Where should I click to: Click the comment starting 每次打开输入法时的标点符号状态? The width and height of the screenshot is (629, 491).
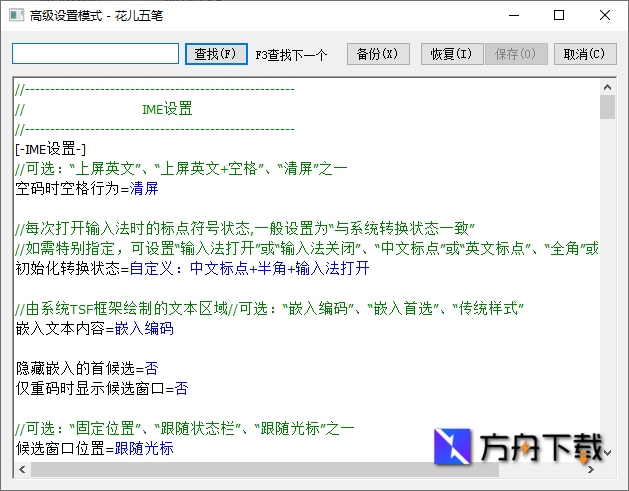[x=245, y=229]
